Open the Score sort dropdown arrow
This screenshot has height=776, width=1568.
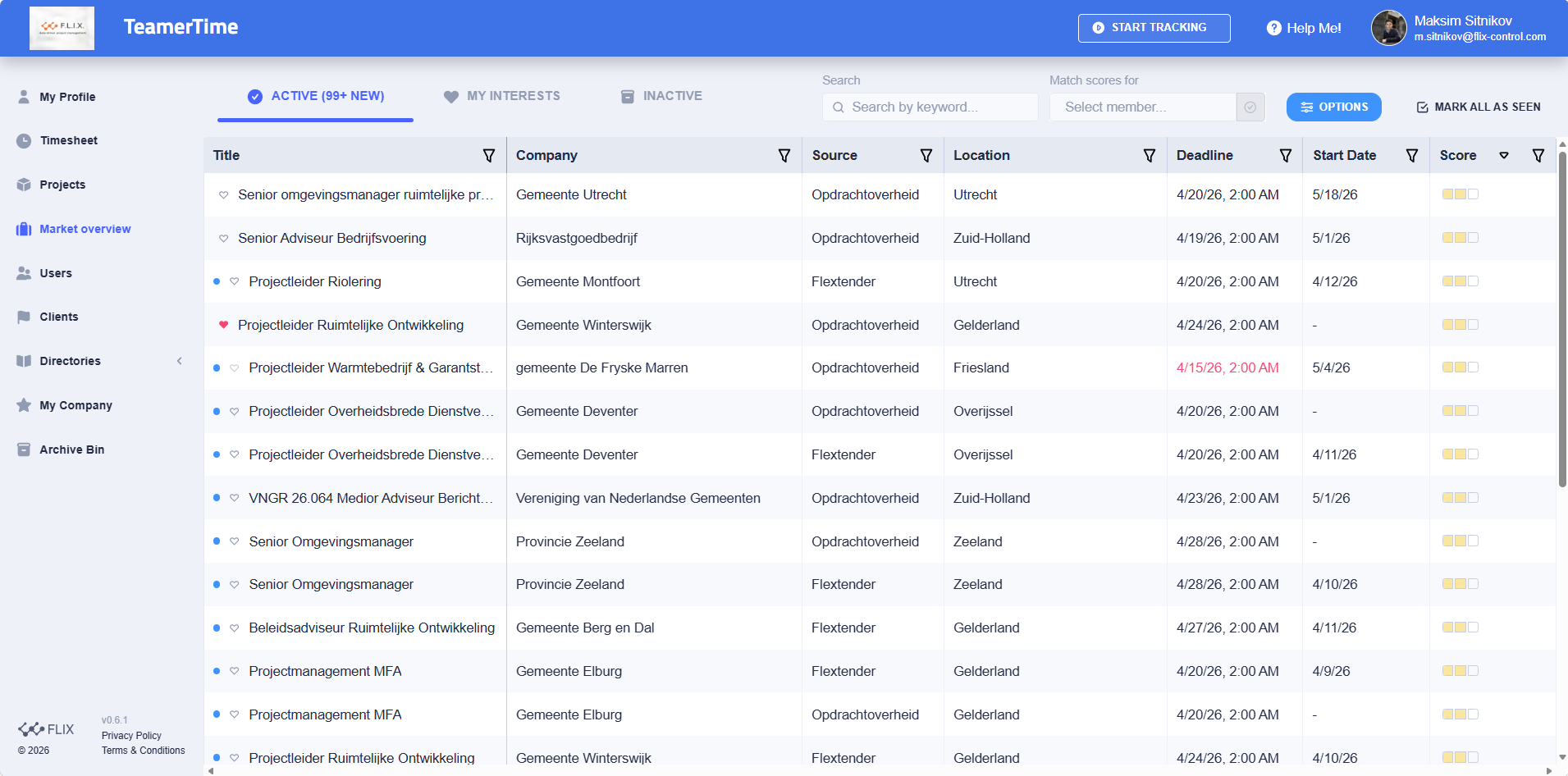tap(1504, 155)
